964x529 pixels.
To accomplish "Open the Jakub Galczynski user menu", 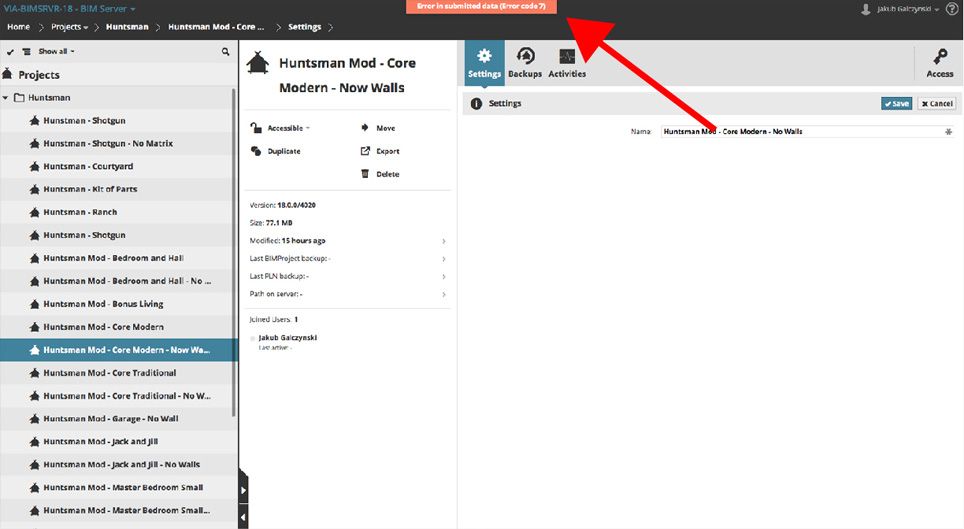I will pyautogui.click(x=900, y=9).
